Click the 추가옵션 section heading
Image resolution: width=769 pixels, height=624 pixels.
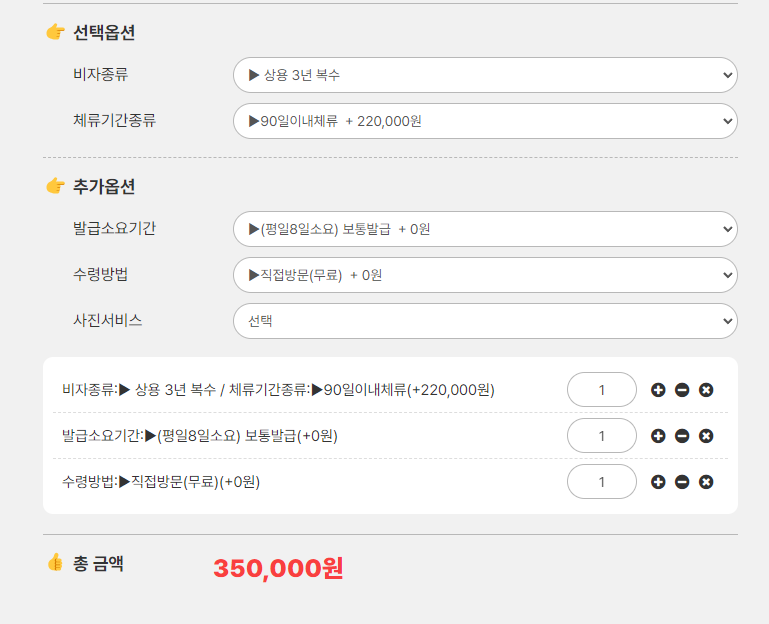pyautogui.click(x=104, y=187)
